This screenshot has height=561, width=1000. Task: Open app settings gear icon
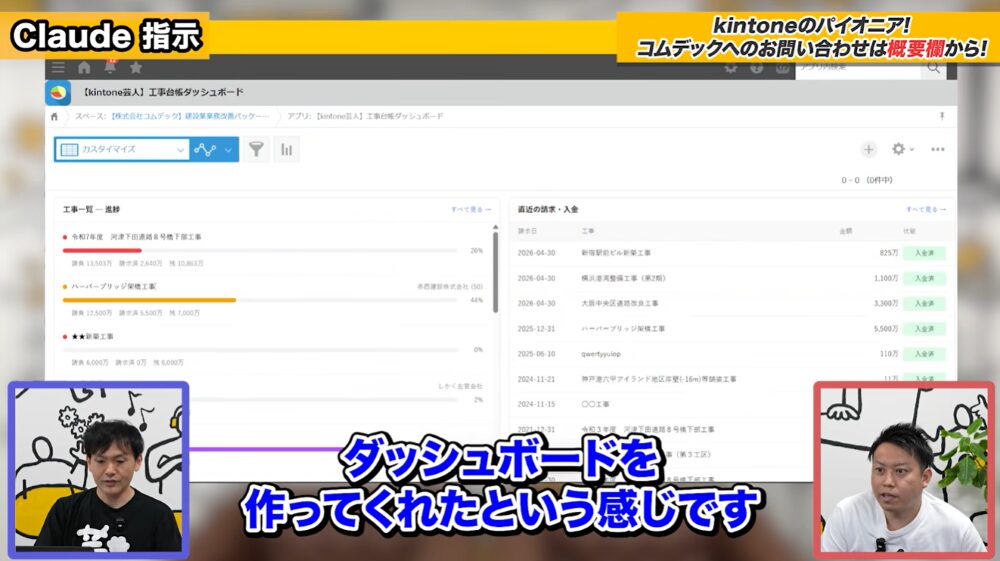click(899, 149)
